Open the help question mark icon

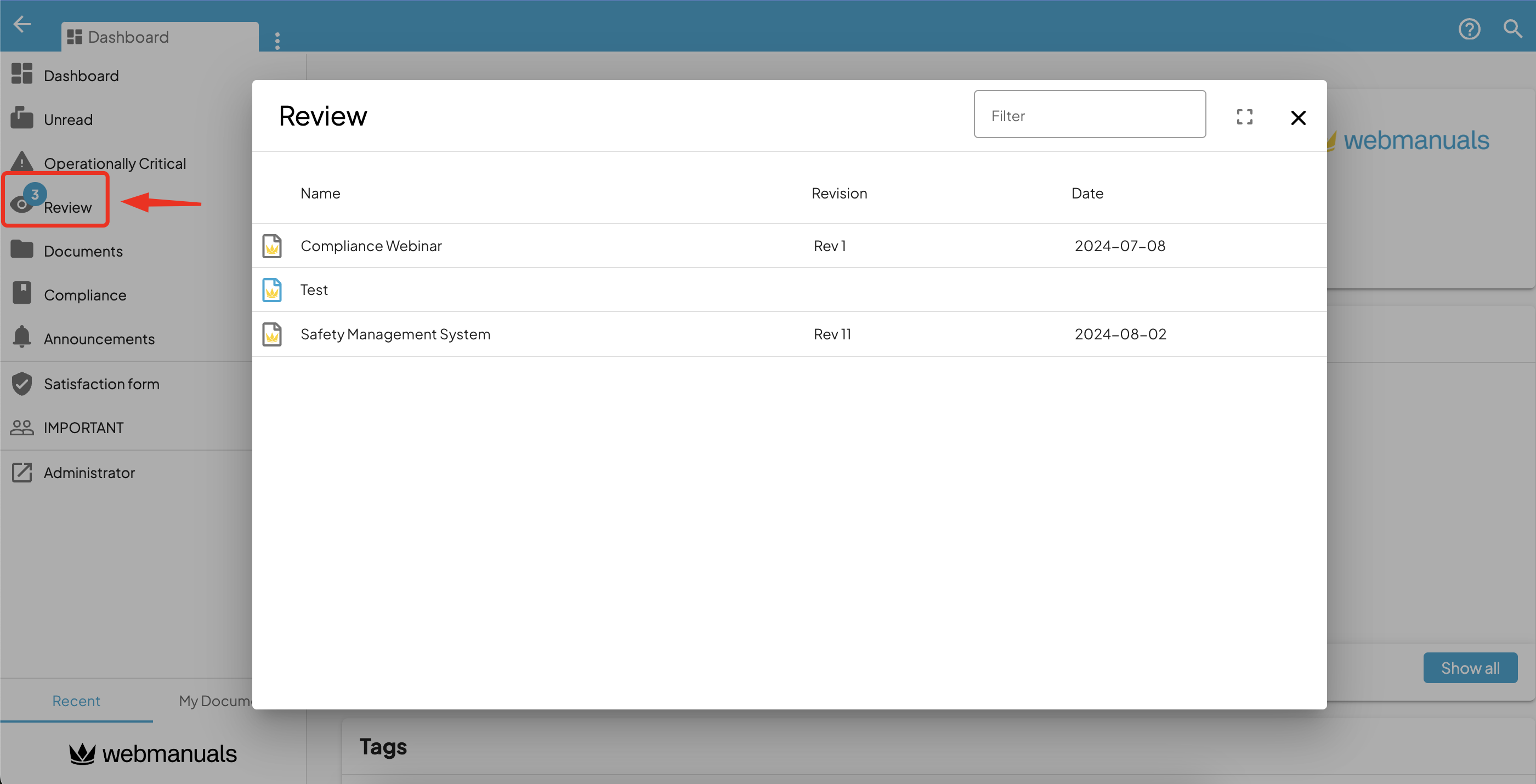pos(1469,29)
